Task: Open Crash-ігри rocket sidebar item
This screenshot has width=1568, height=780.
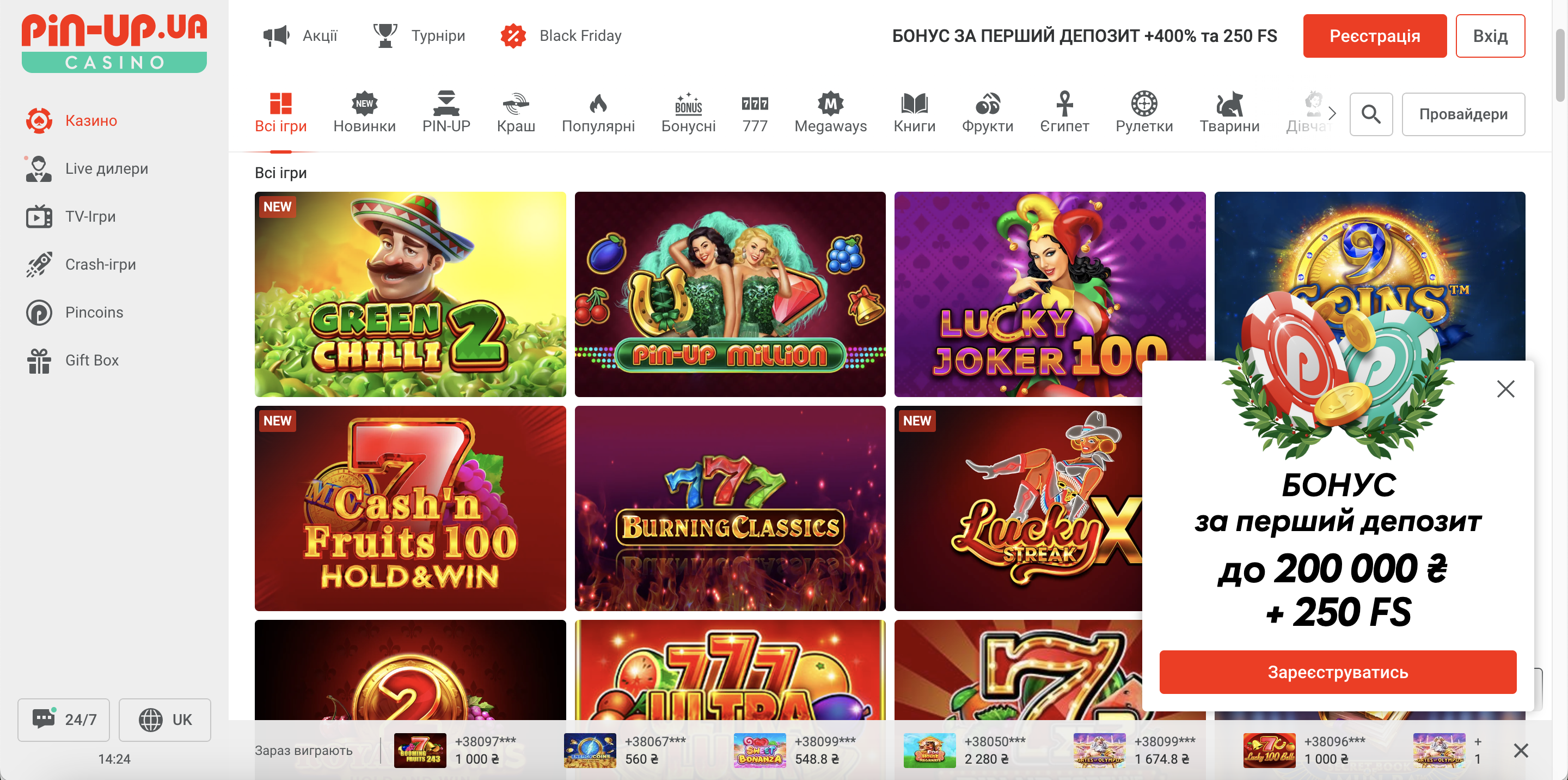Action: coord(100,264)
